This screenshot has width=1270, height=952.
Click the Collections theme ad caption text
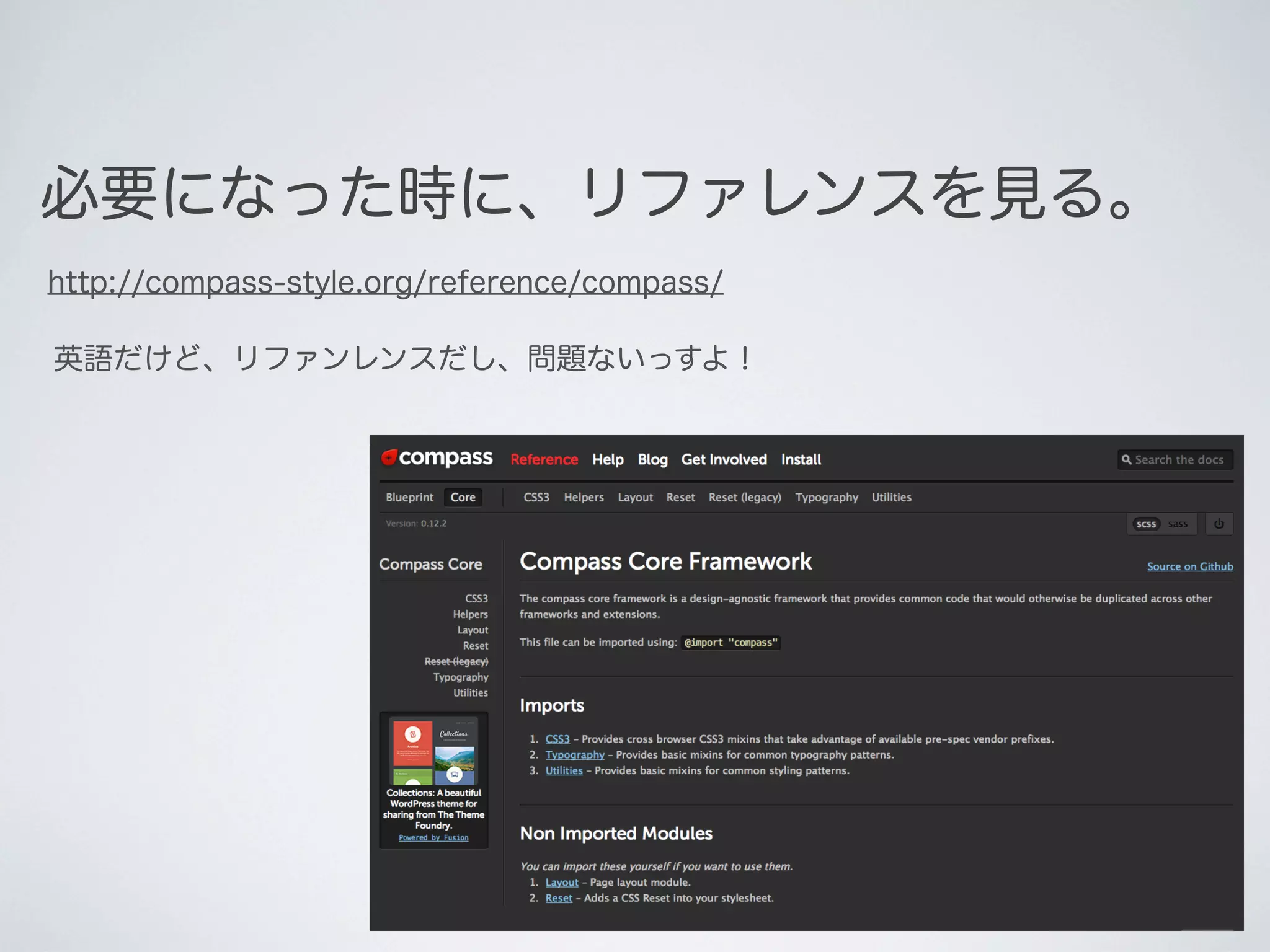click(433, 809)
